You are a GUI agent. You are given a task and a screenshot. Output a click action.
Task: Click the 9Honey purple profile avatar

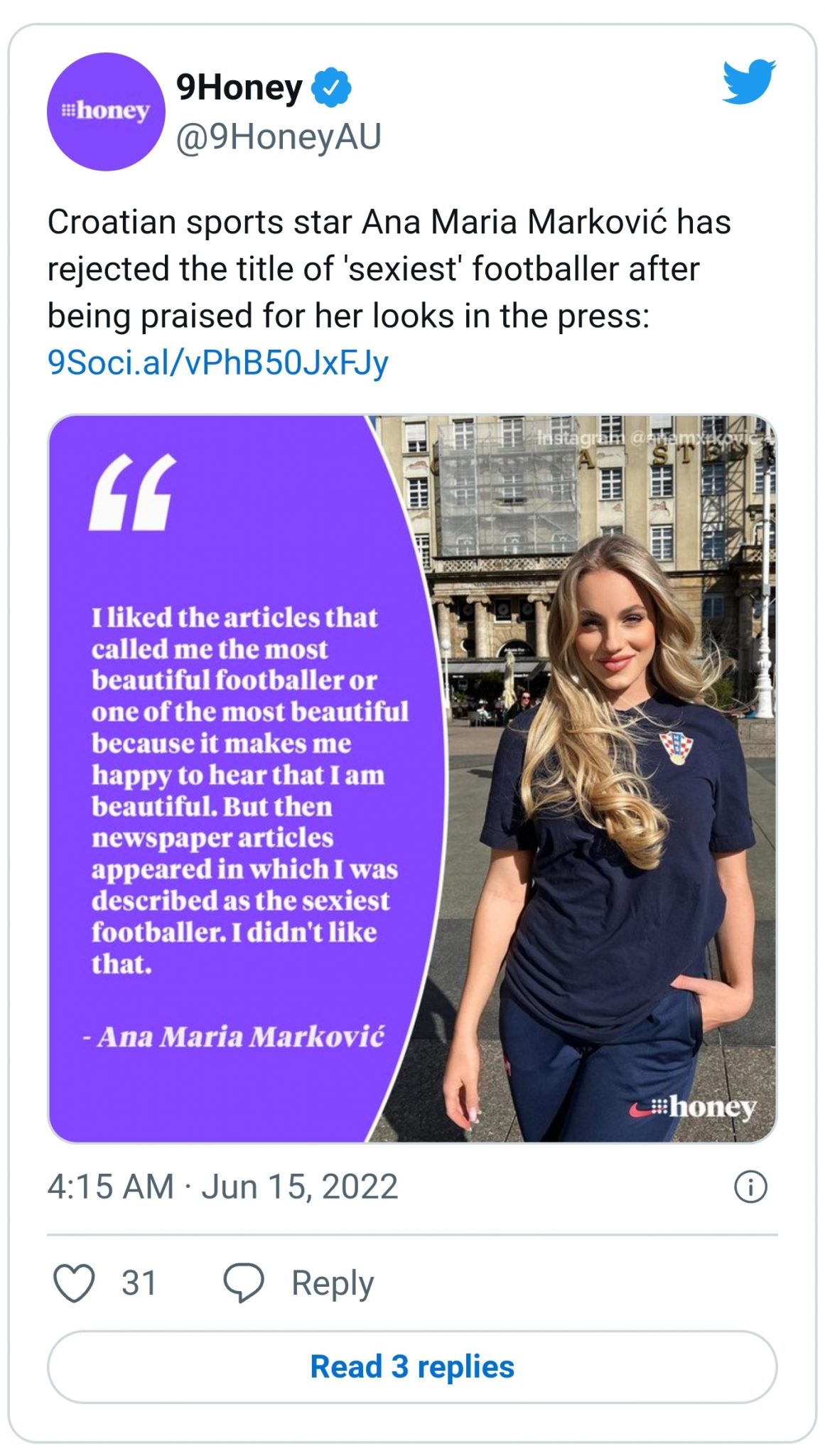coord(106,112)
